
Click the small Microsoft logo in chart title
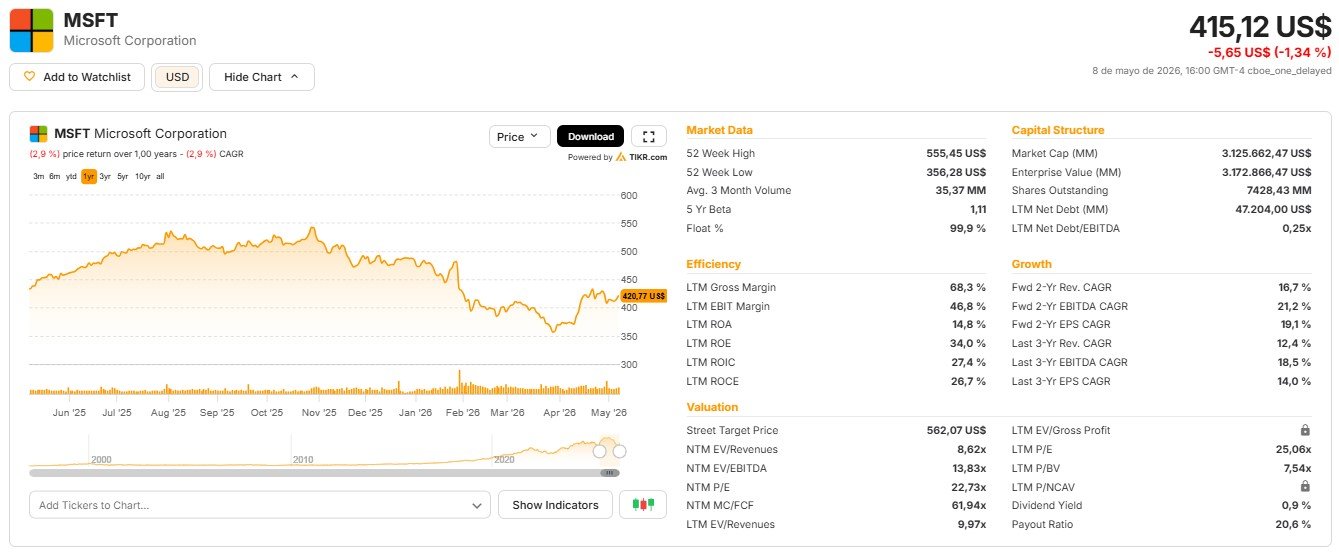38,134
